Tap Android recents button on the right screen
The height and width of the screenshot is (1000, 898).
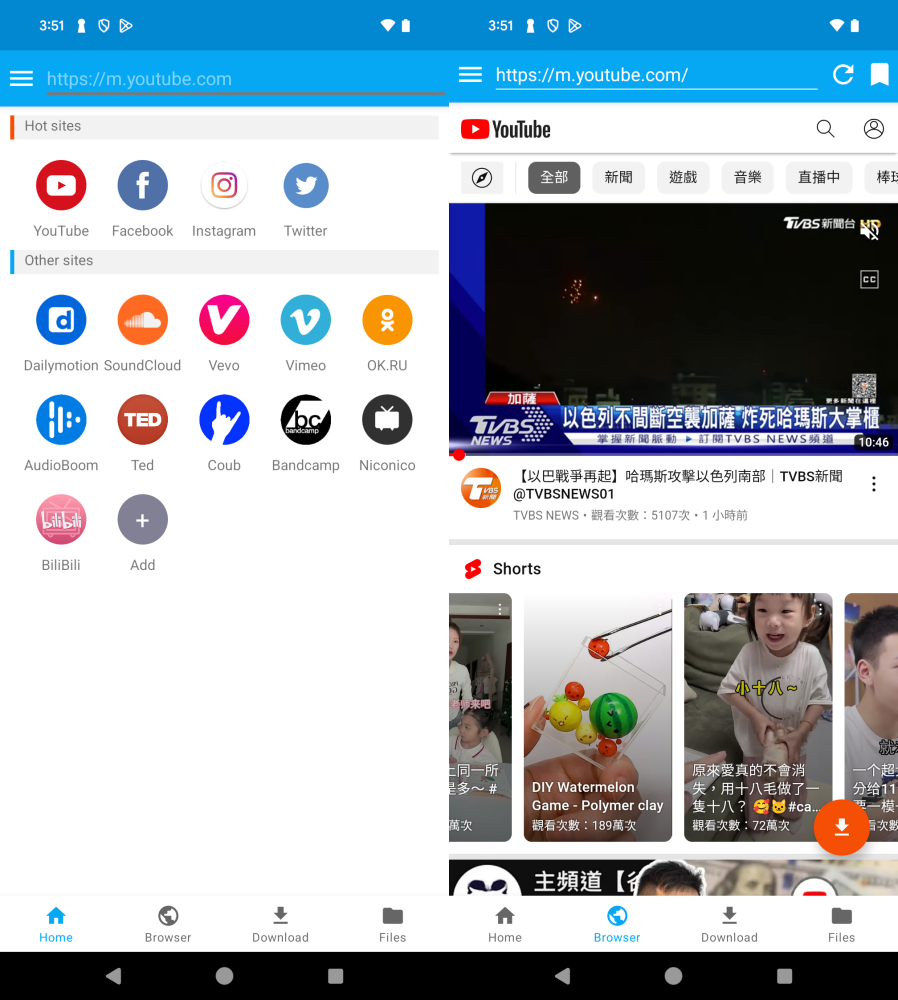[x=784, y=976]
